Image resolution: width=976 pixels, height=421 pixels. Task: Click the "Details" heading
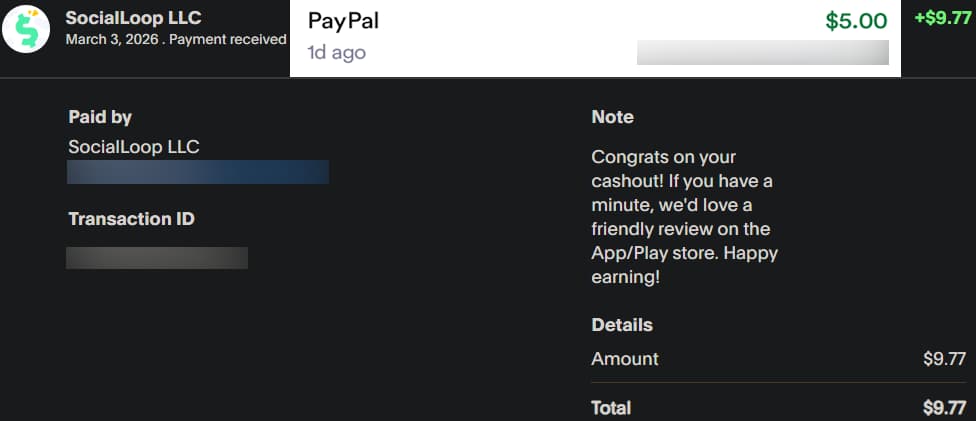[622, 325]
